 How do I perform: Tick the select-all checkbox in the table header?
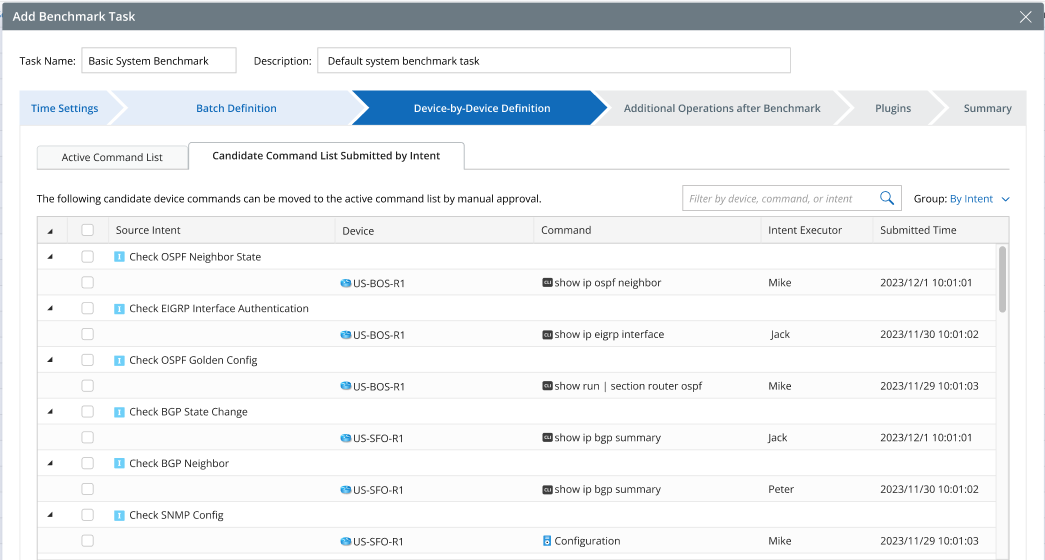[88, 230]
